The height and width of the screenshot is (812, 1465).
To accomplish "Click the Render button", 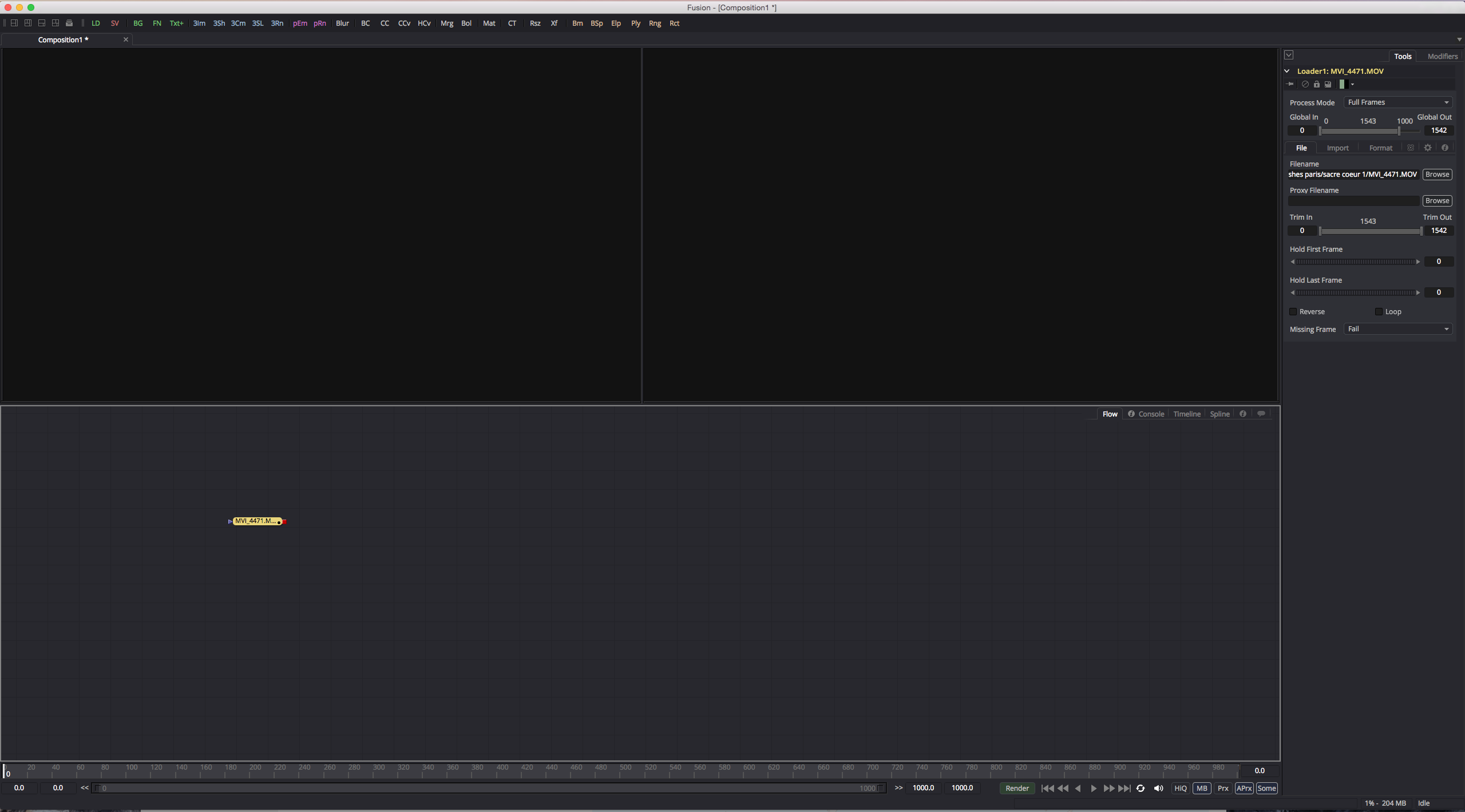I will click(x=1017, y=788).
